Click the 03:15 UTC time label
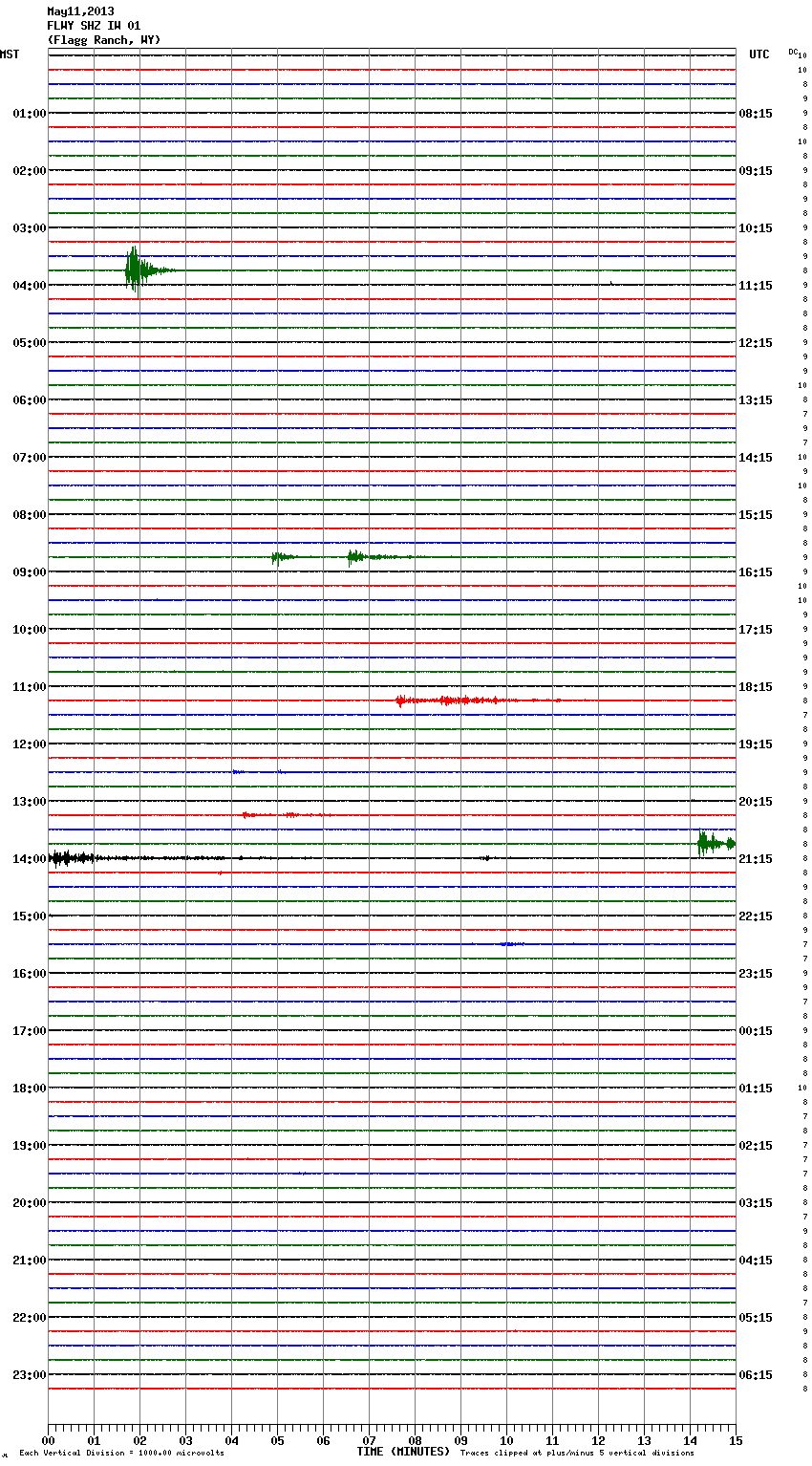Viewport: 812px width, 1466px height. [x=756, y=1203]
